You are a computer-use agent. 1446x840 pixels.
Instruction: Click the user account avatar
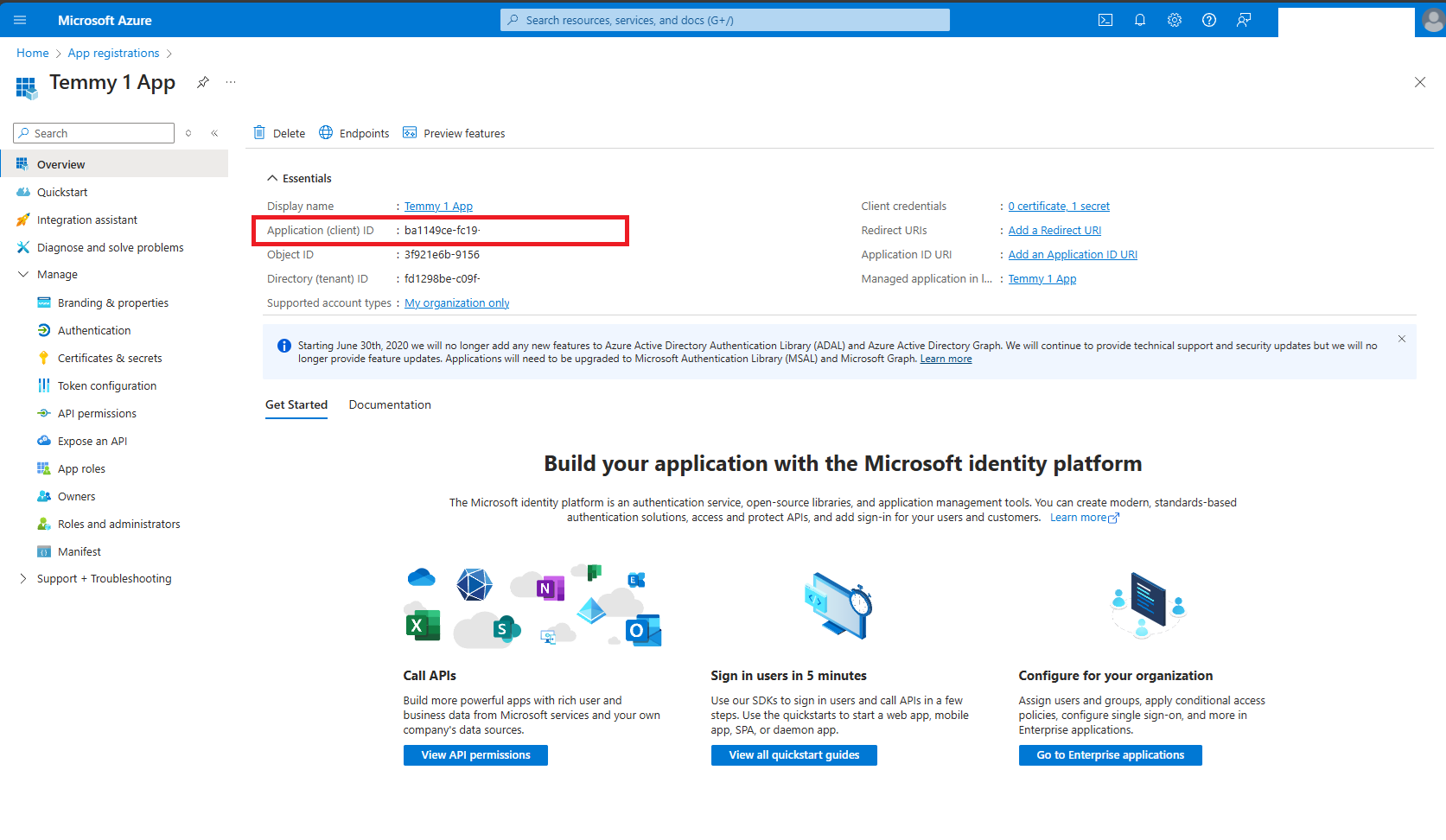(x=1433, y=22)
